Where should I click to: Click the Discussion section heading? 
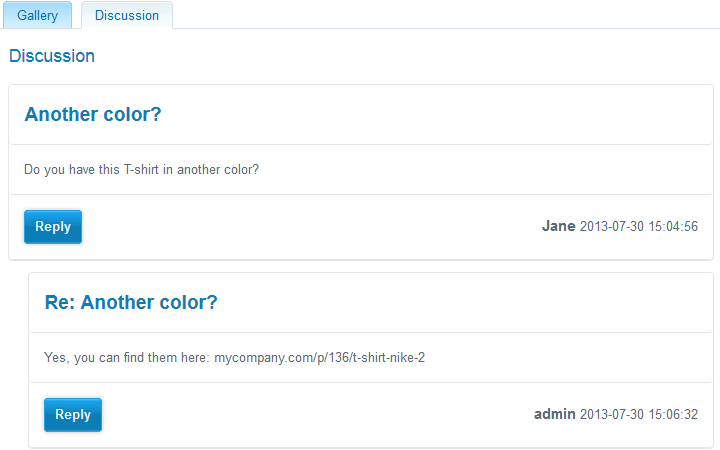[x=52, y=56]
